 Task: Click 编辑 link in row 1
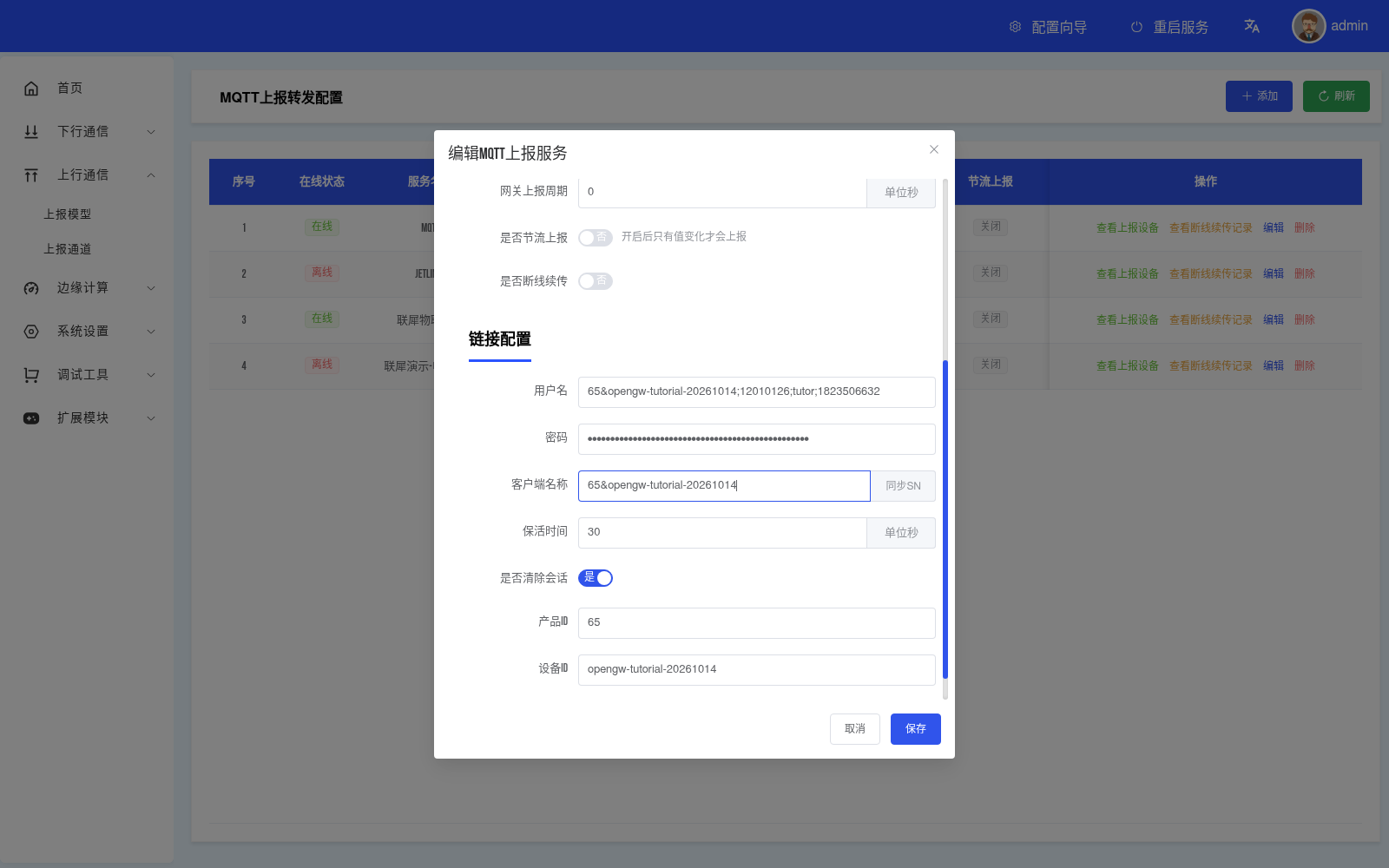(x=1274, y=227)
